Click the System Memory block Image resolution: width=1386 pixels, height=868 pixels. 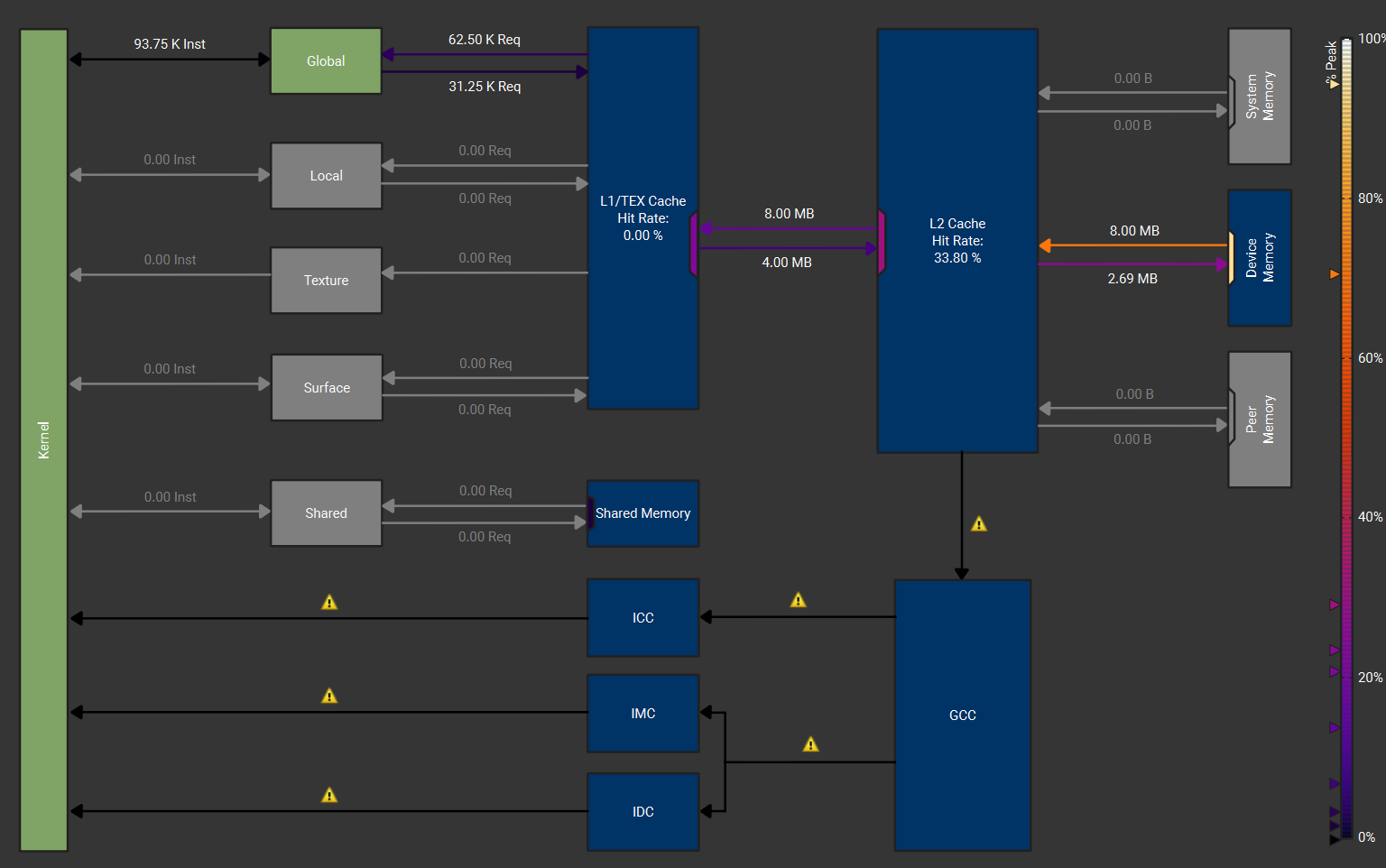coord(1261,97)
